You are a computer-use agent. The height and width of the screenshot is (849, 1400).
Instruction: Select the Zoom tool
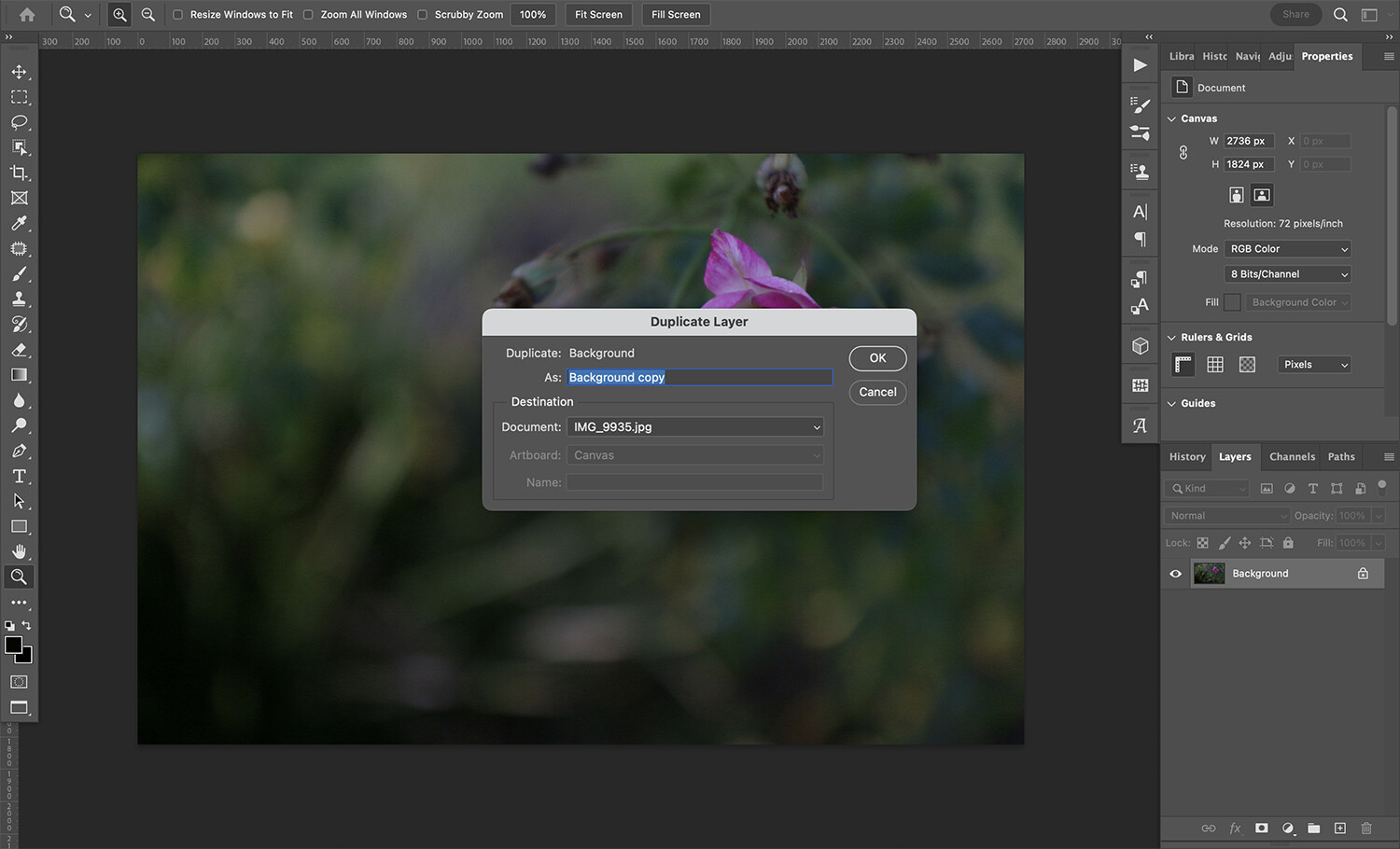(20, 576)
